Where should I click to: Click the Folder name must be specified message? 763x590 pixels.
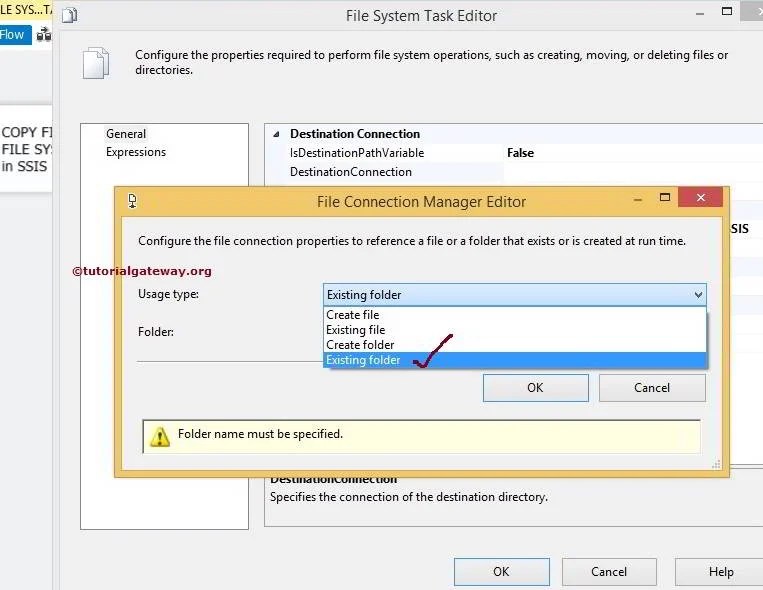tap(260, 434)
